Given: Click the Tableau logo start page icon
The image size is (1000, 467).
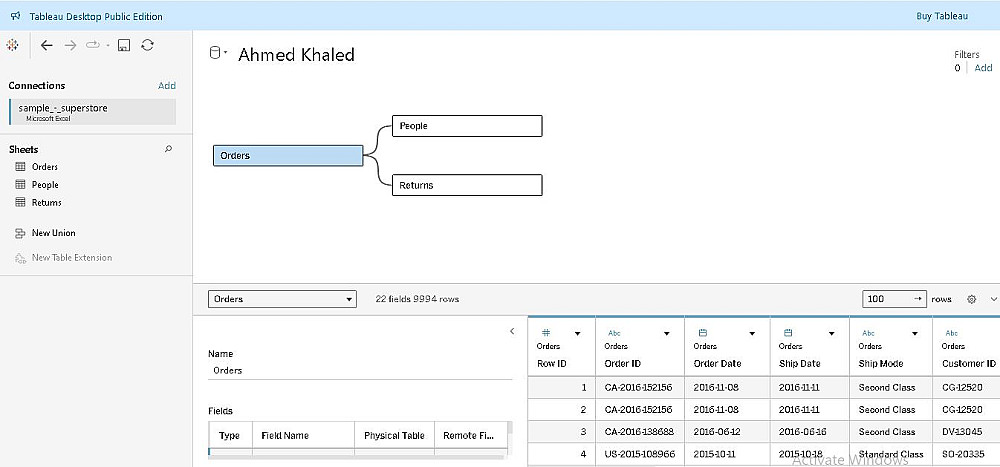Looking at the screenshot, I should click(12, 45).
